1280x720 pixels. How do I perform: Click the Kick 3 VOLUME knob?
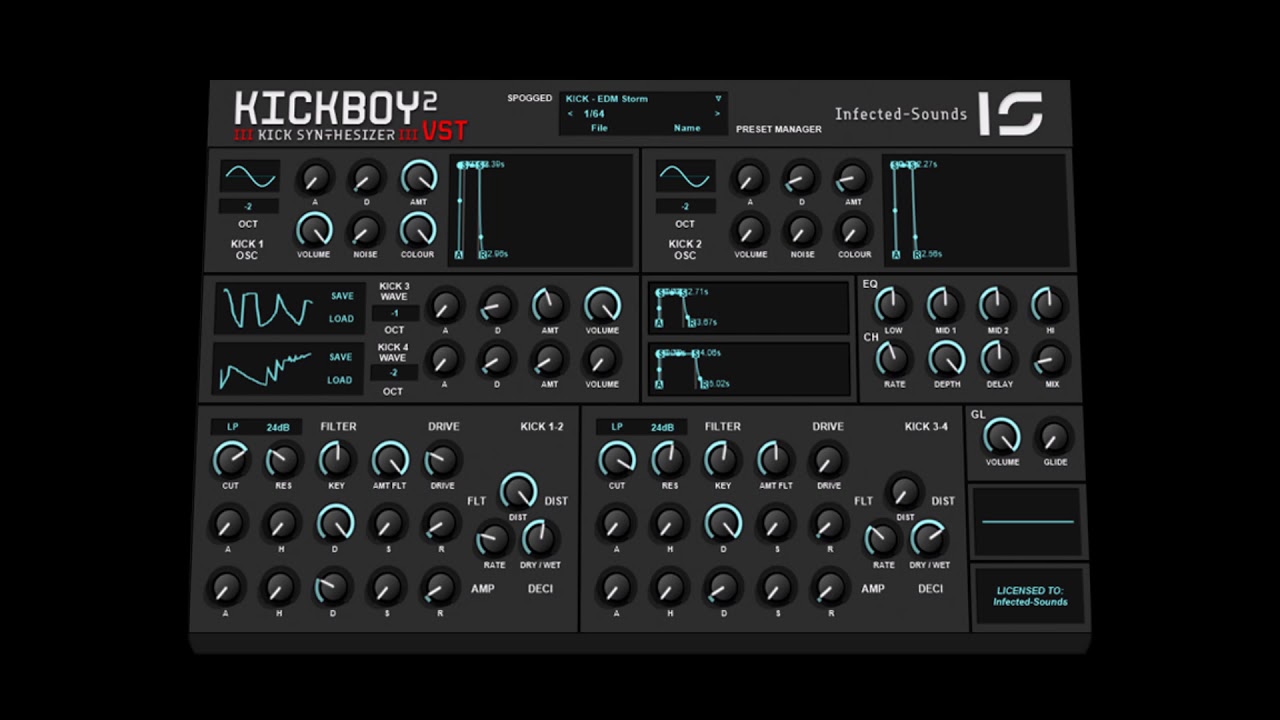(602, 305)
